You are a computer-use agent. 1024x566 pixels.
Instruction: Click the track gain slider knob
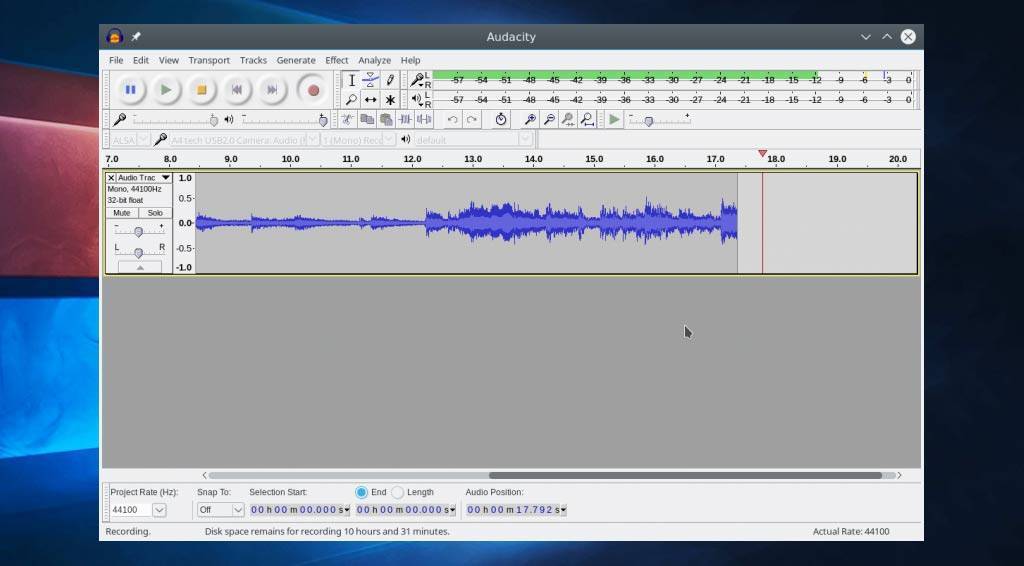[138, 232]
